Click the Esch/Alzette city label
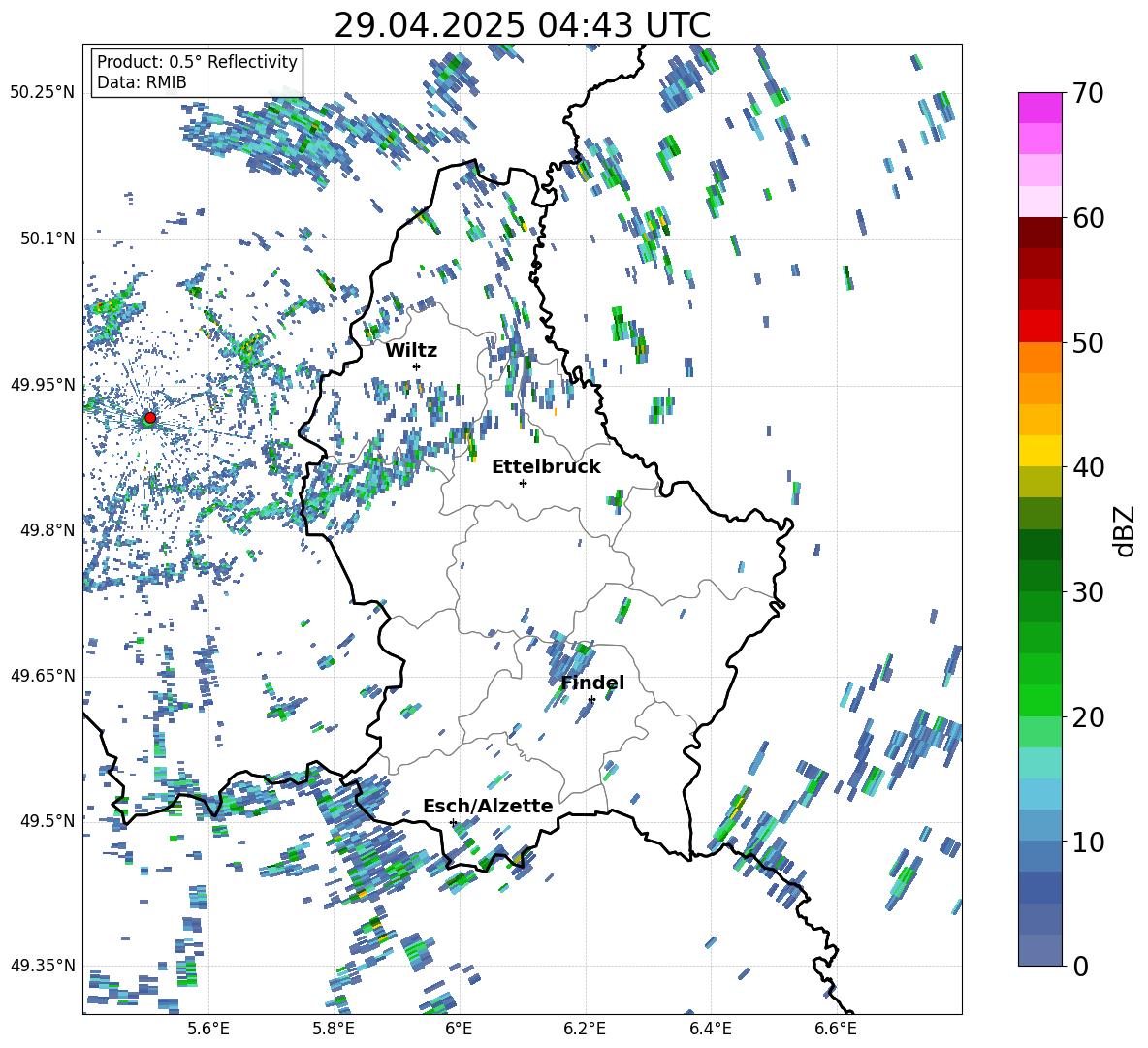 point(489,806)
